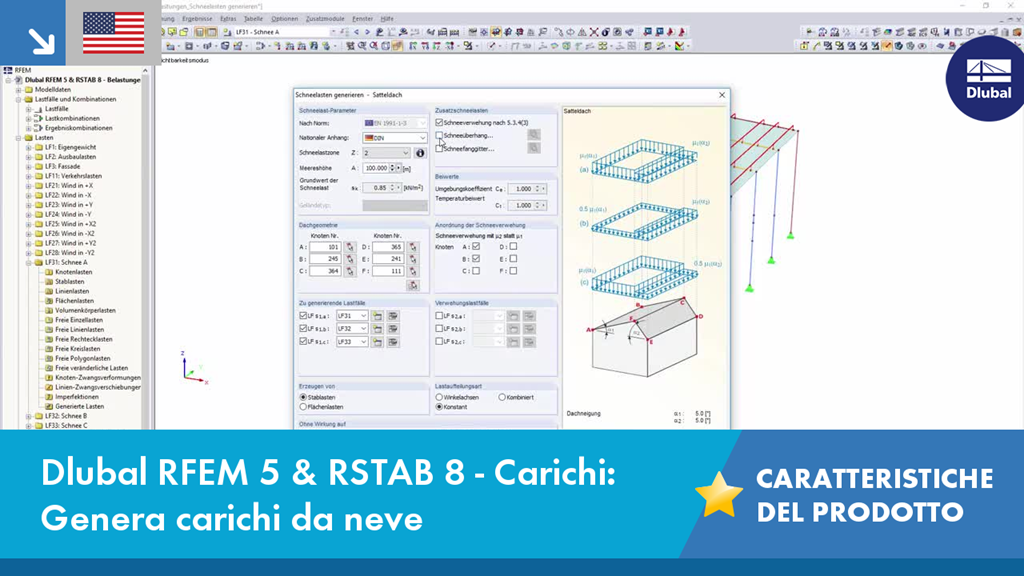The image size is (1024, 576).
Task: Open the Fenster menu
Action: click(362, 19)
